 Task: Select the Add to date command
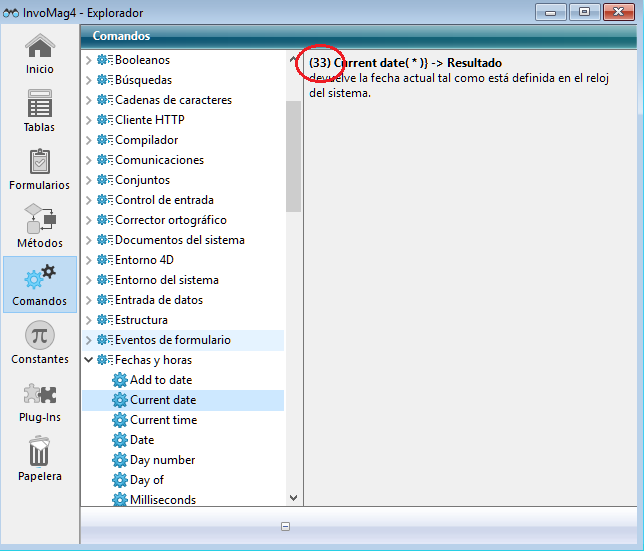tap(160, 380)
